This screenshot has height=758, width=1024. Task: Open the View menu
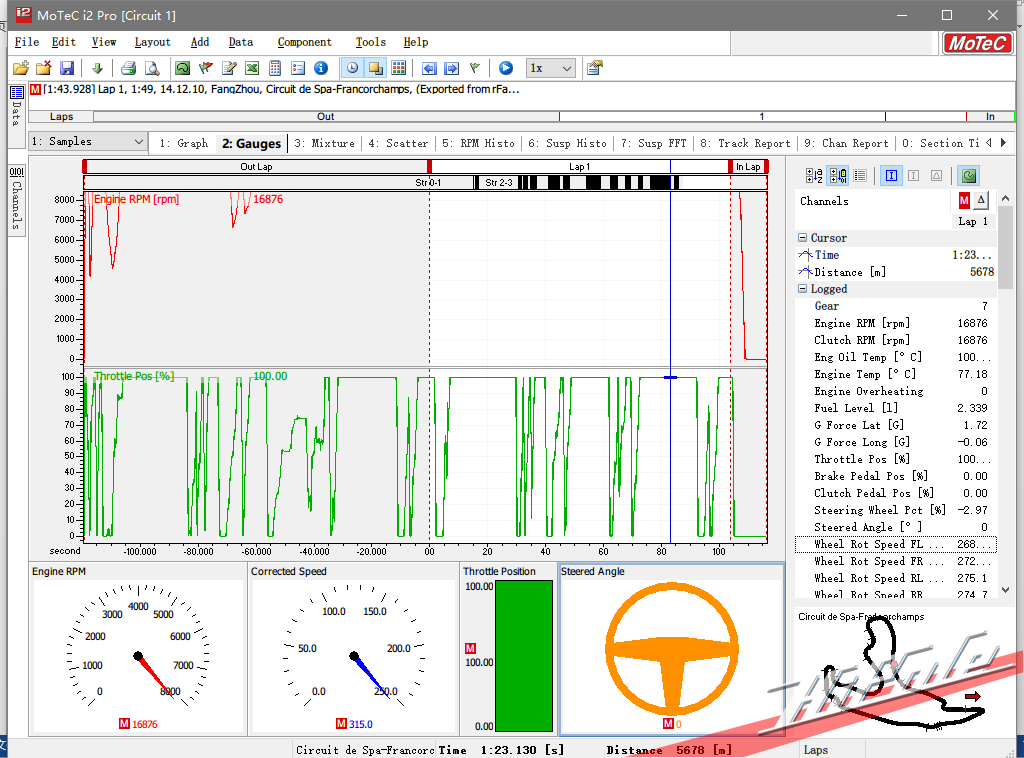tap(104, 42)
